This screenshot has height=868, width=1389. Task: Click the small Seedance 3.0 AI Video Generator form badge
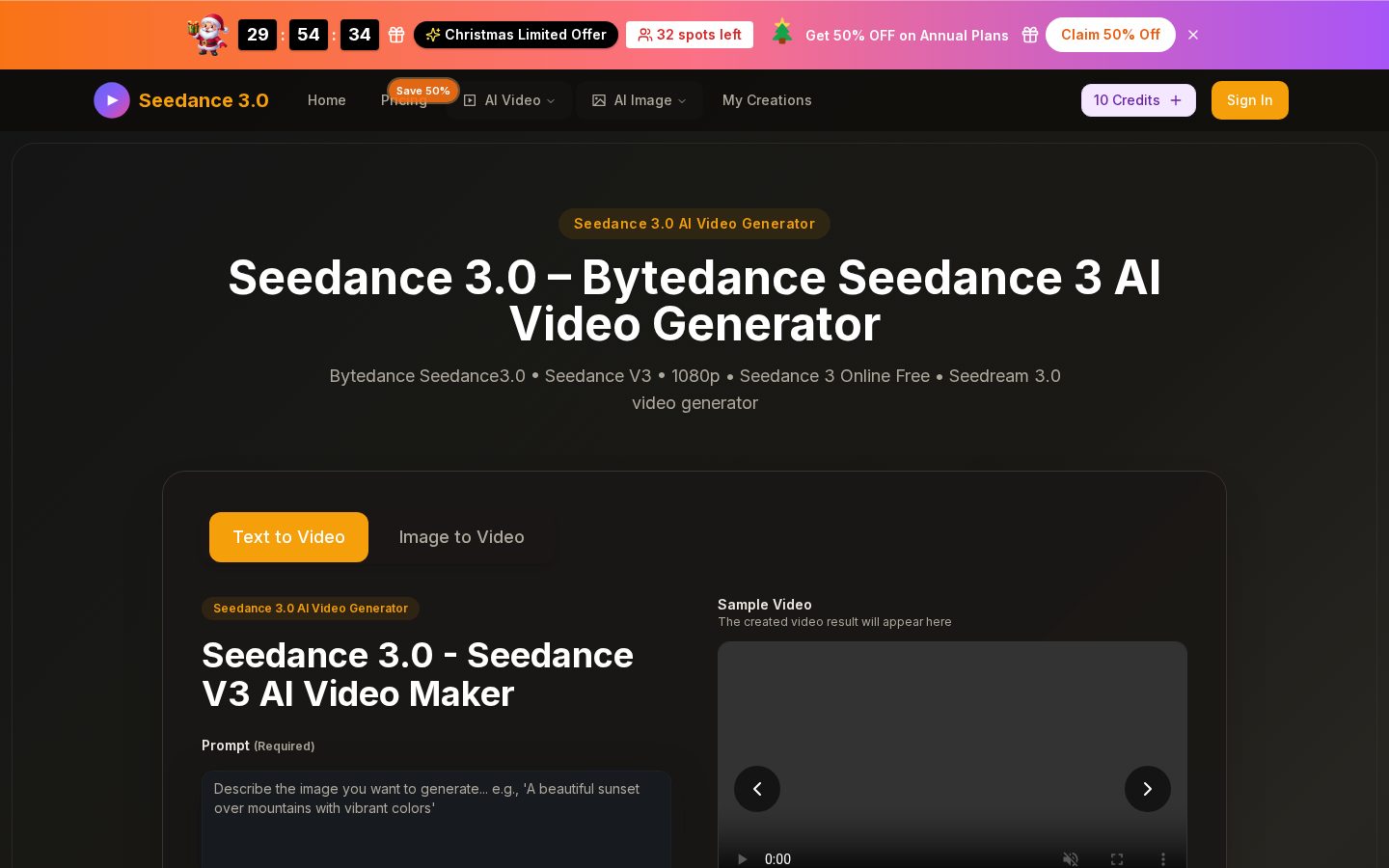[311, 609]
